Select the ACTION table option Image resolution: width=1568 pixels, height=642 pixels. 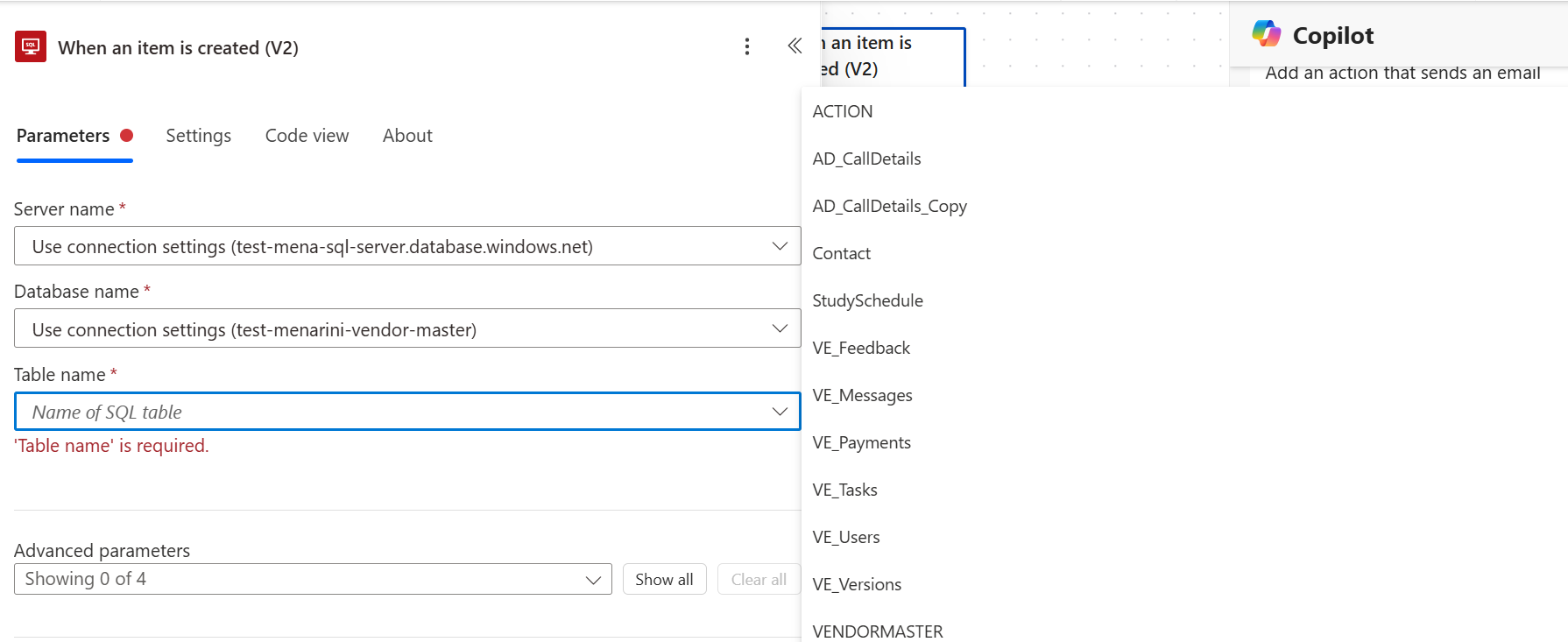pos(843,111)
